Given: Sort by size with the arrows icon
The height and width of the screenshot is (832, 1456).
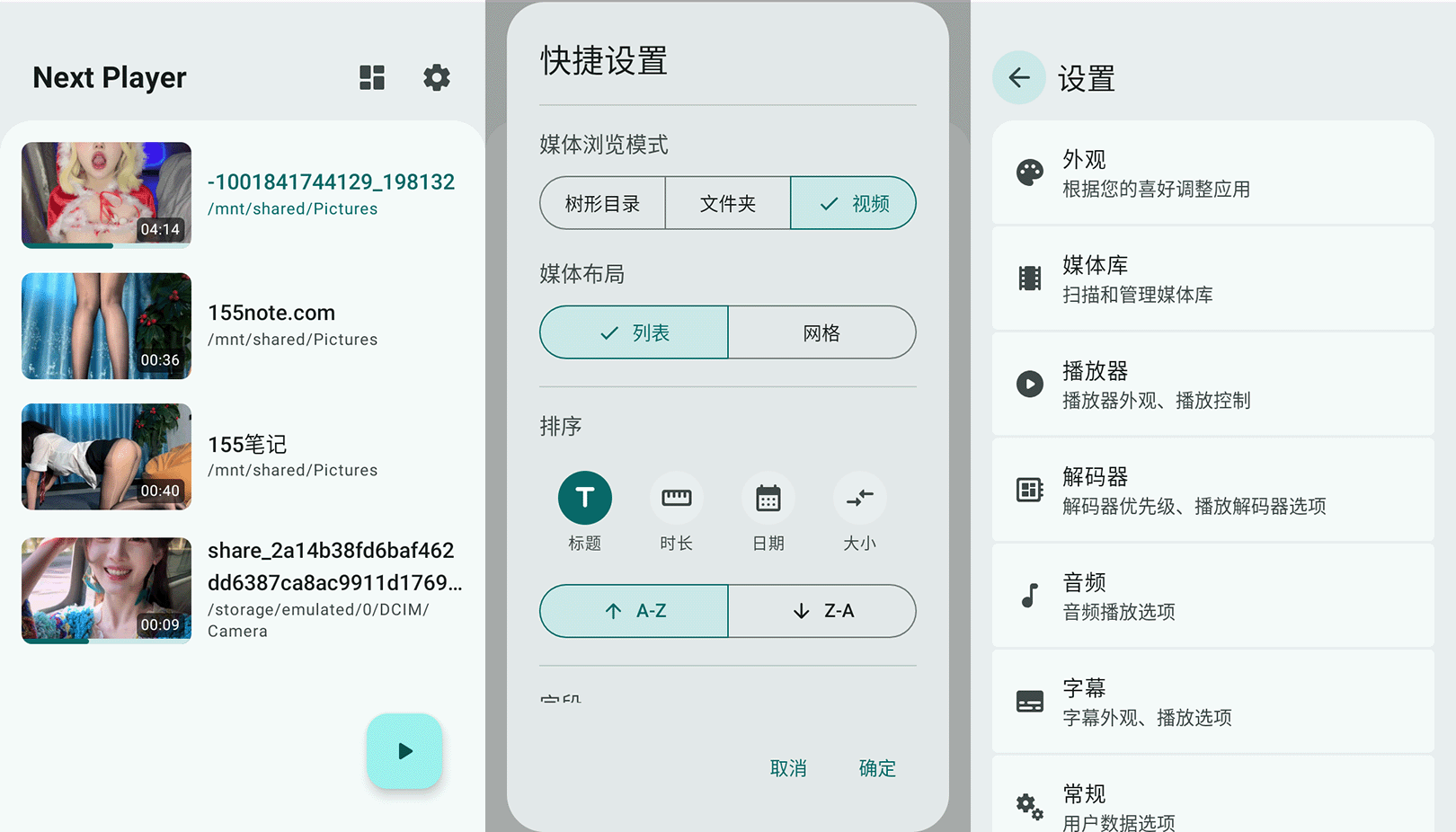Looking at the screenshot, I should pyautogui.click(x=859, y=498).
